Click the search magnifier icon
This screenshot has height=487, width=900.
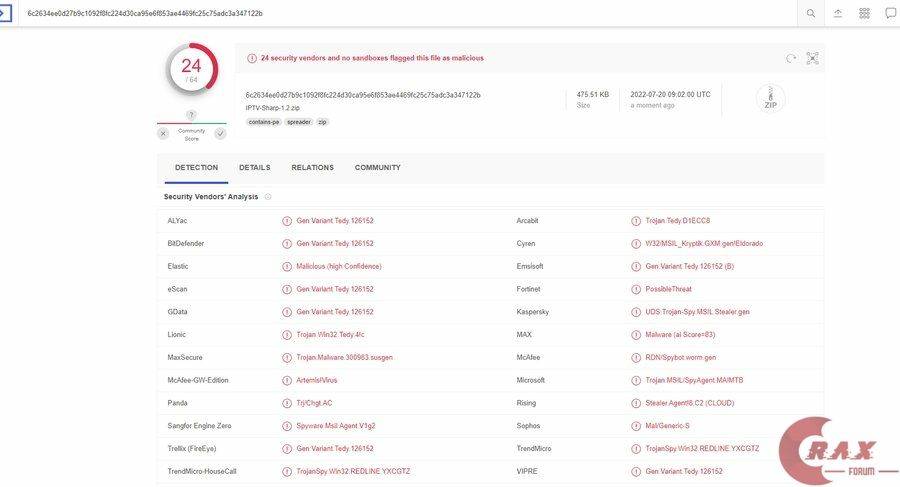click(810, 13)
